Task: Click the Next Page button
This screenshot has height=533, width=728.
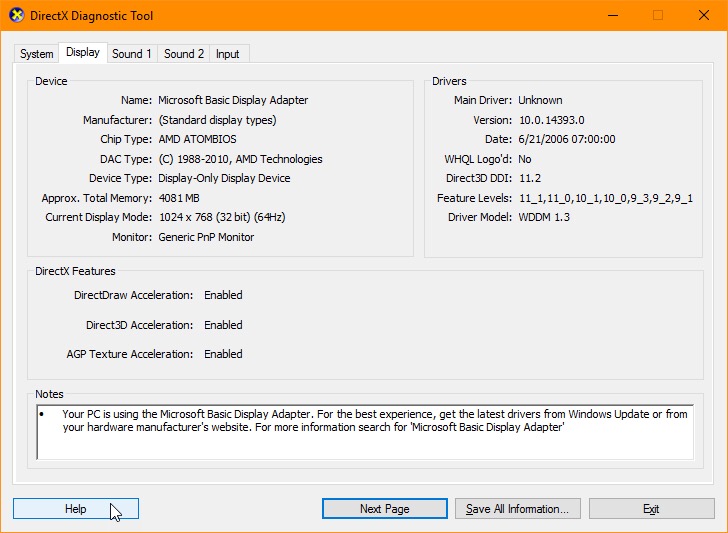Action: [x=385, y=509]
